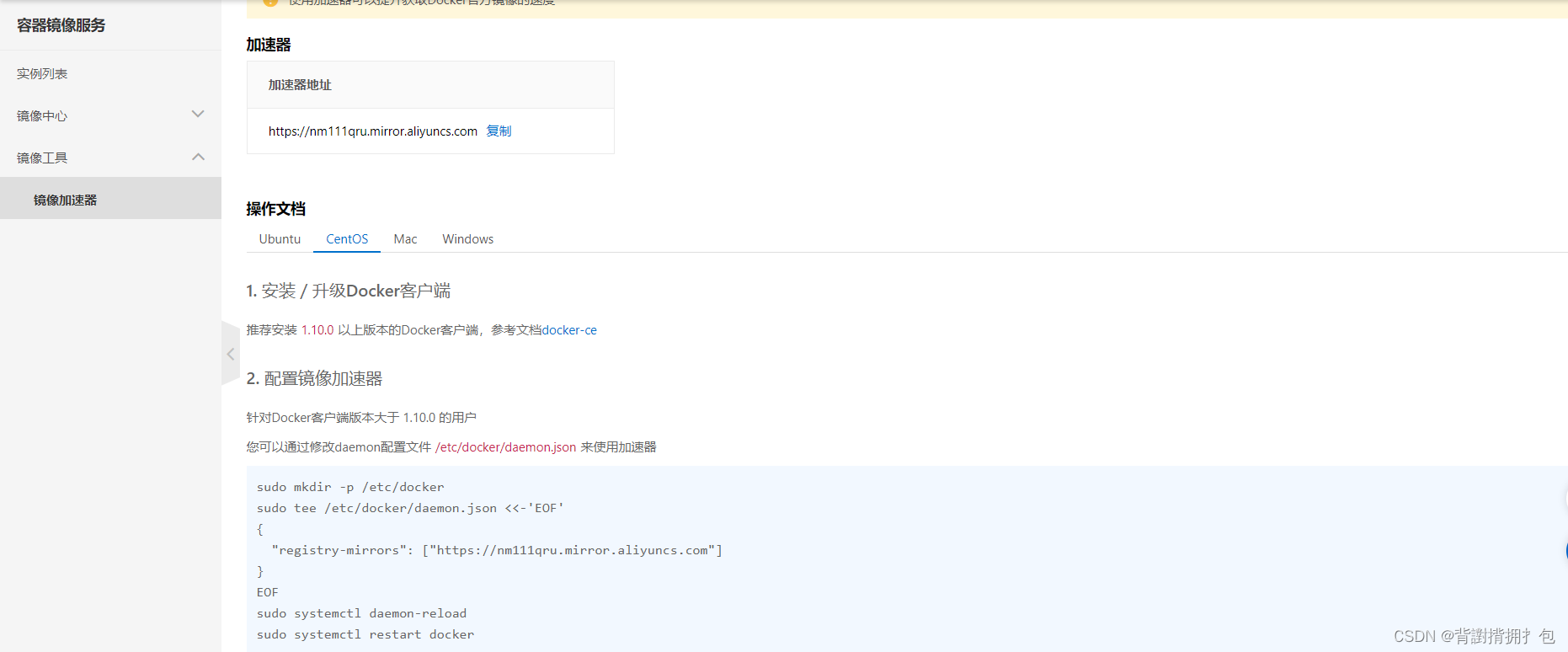Switch to the Mac tab

(405, 239)
